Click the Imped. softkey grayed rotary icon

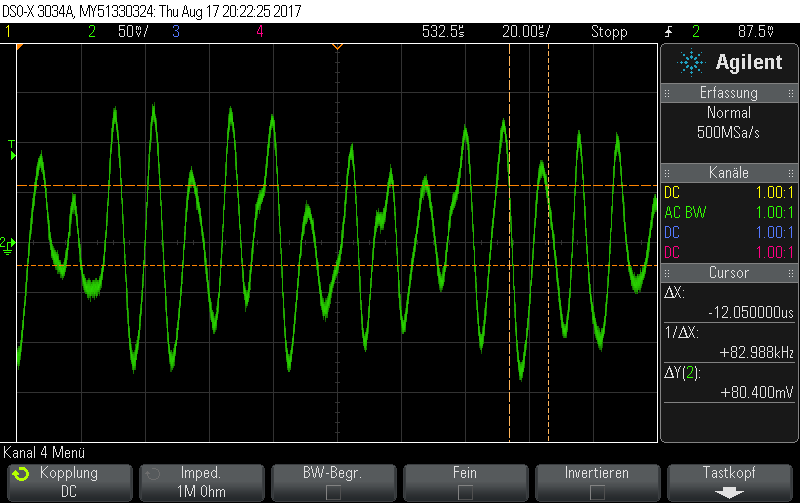pyautogui.click(x=153, y=474)
